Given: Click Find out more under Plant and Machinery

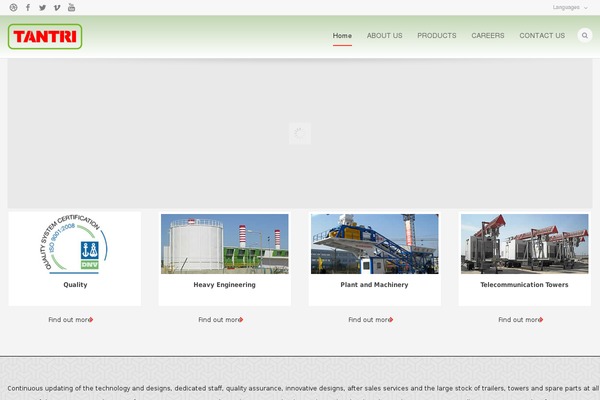Looking at the screenshot, I should pyautogui.click(x=370, y=320).
